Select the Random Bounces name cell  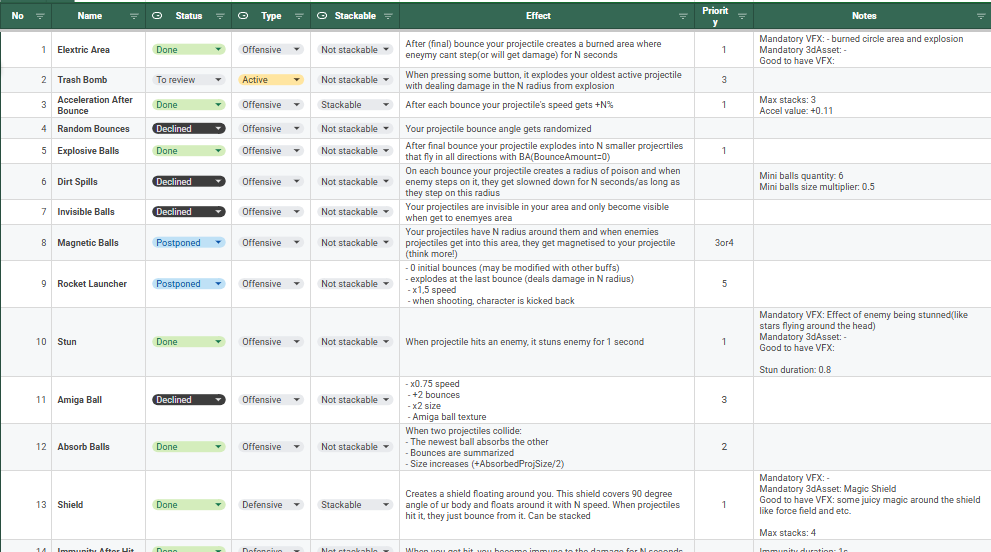coord(99,128)
